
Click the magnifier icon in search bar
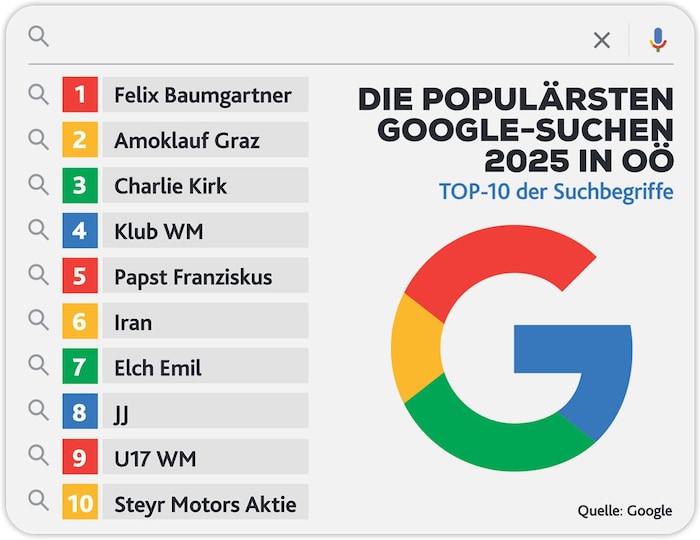point(38,37)
